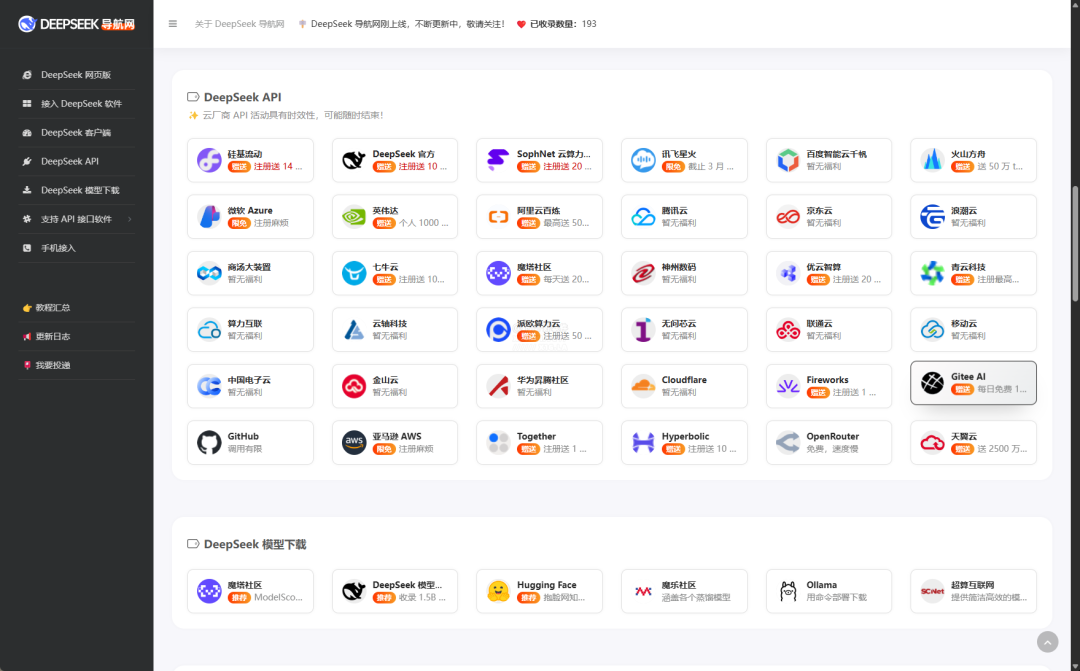Click the 腾讯云 cloud icon
Screen dimensions: 1080x671
coord(643,216)
